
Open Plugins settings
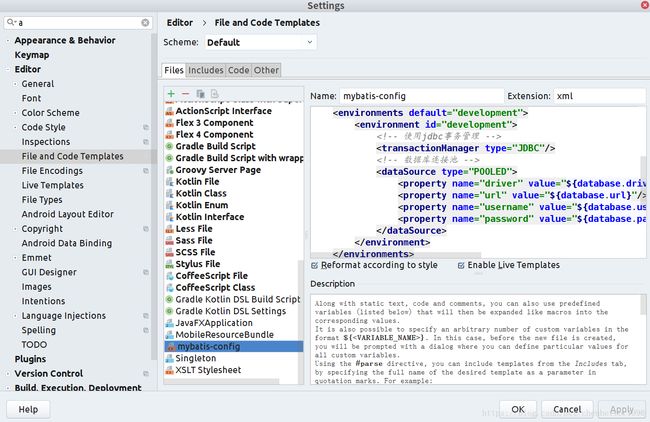[x=30, y=359]
